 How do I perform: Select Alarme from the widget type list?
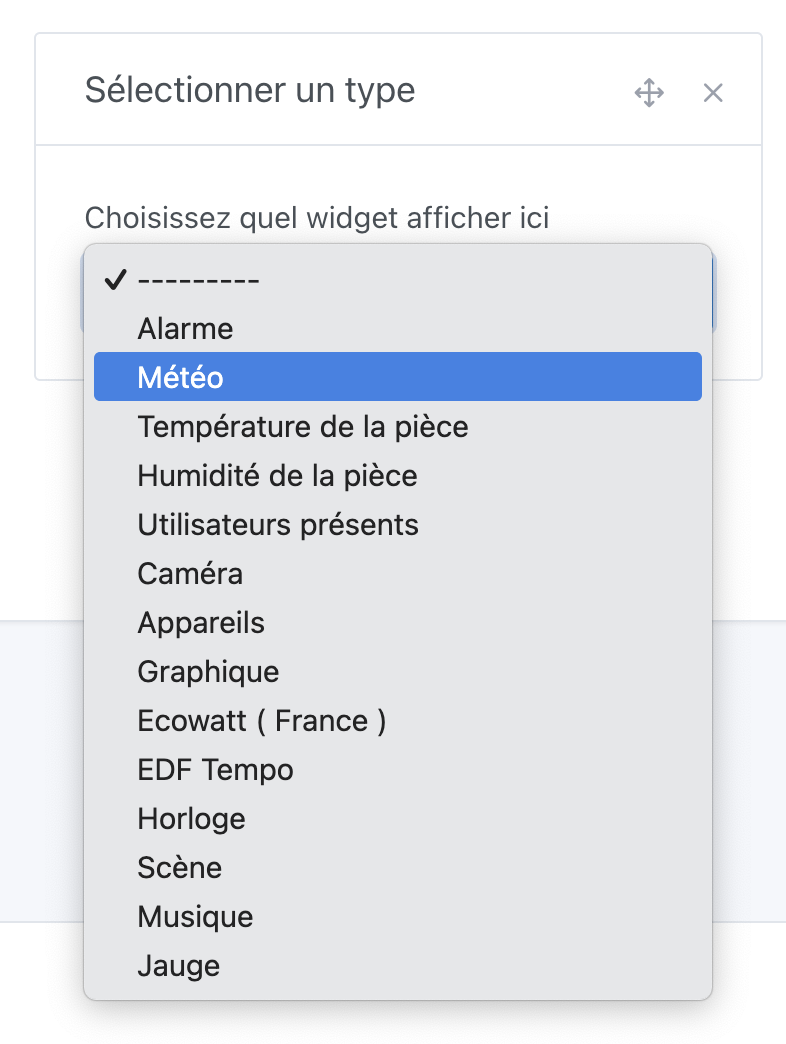coord(185,328)
